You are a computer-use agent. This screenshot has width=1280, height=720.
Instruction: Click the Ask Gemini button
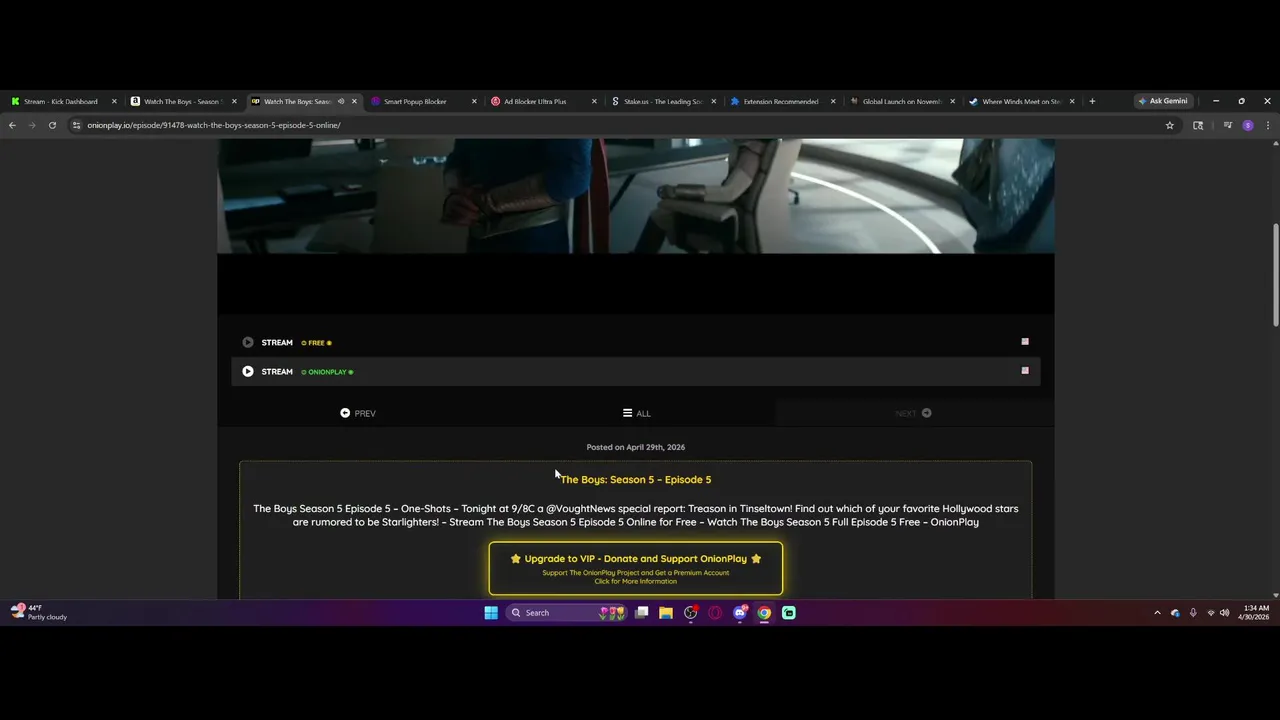point(1163,101)
